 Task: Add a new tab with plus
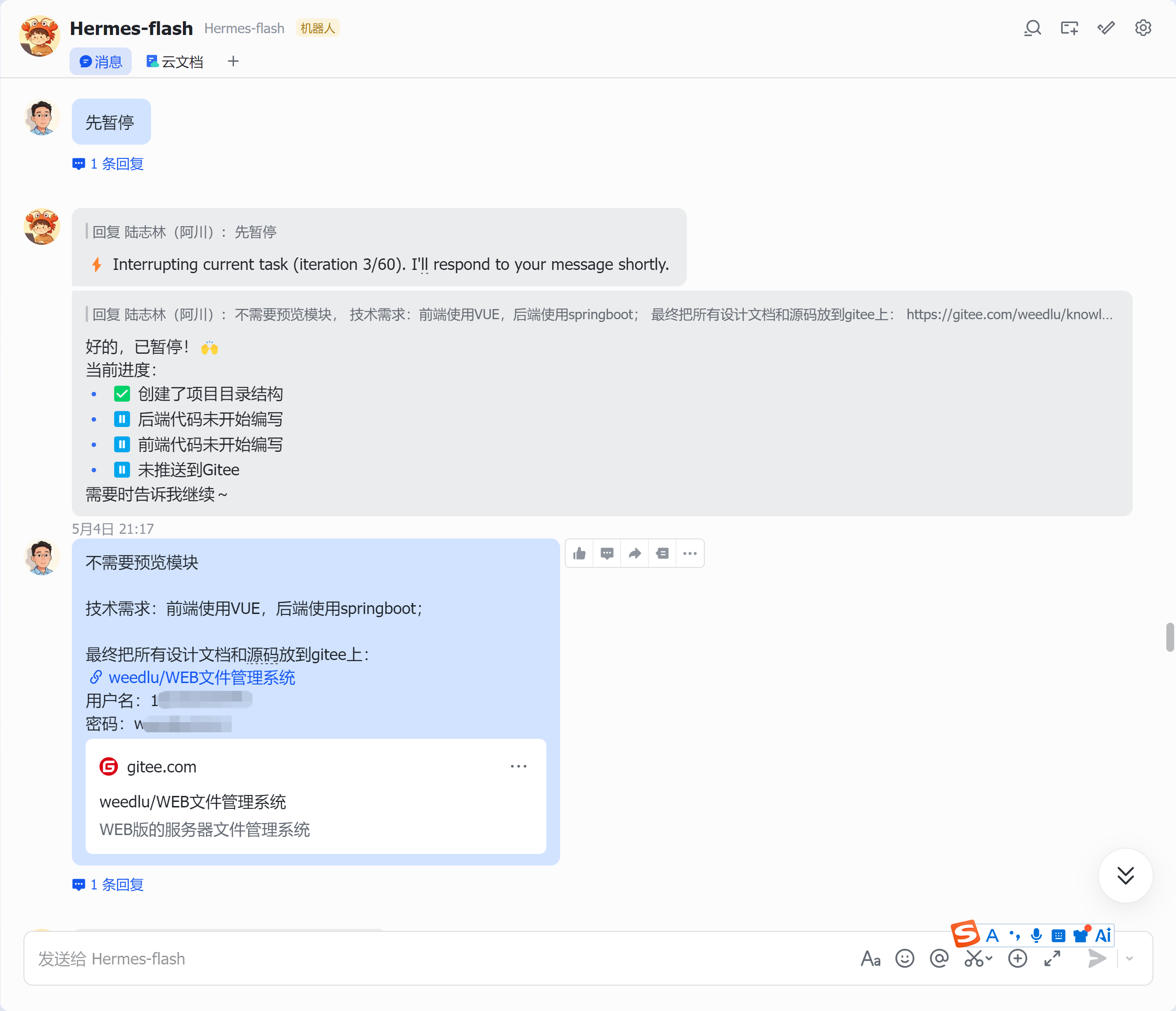(x=233, y=61)
